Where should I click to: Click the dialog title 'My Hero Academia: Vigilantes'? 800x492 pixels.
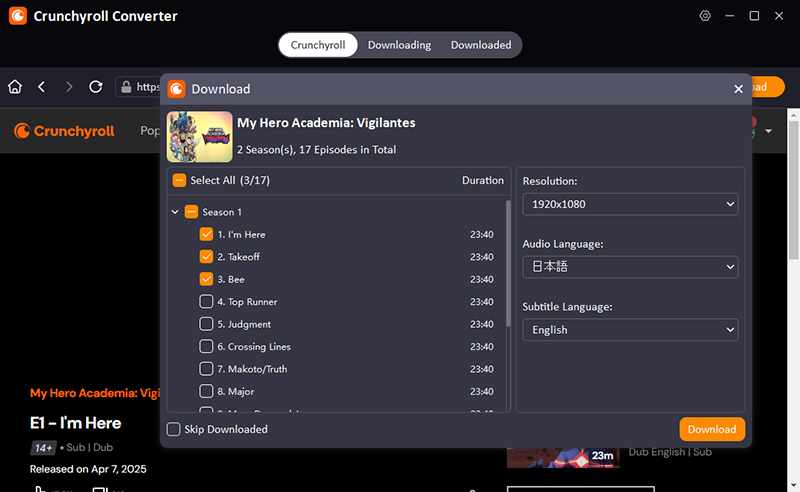(326, 123)
